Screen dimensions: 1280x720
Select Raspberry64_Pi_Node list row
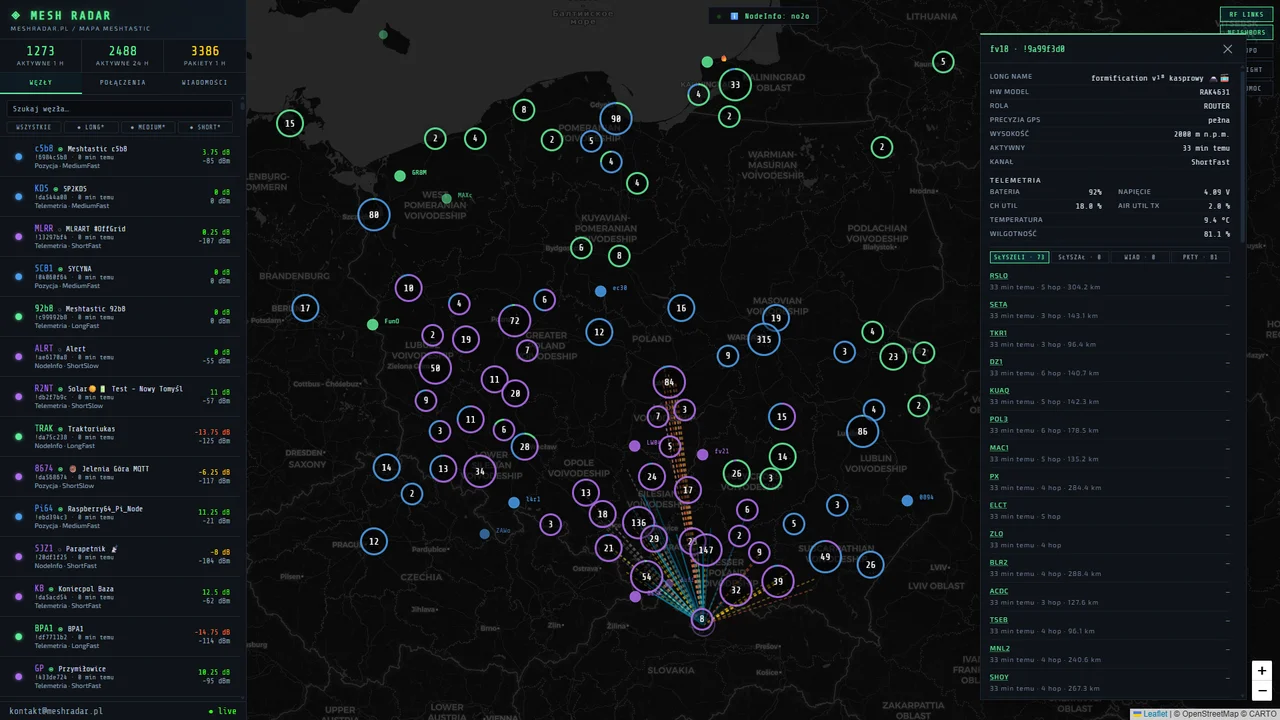coord(120,517)
